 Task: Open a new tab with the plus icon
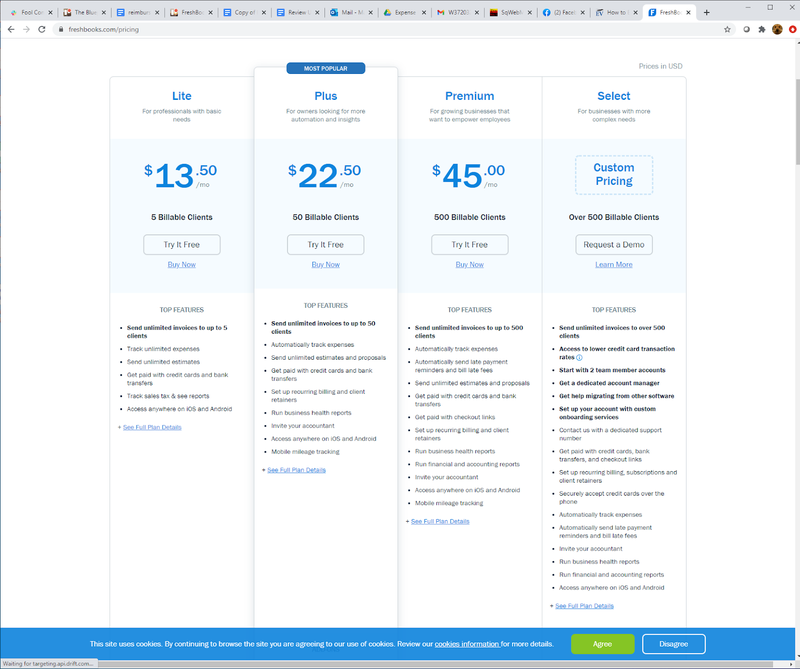pos(707,12)
